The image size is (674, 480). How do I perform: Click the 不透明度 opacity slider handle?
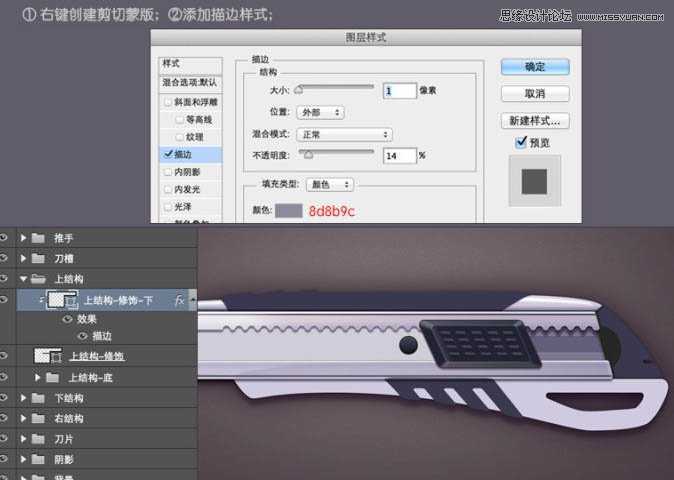[x=308, y=154]
